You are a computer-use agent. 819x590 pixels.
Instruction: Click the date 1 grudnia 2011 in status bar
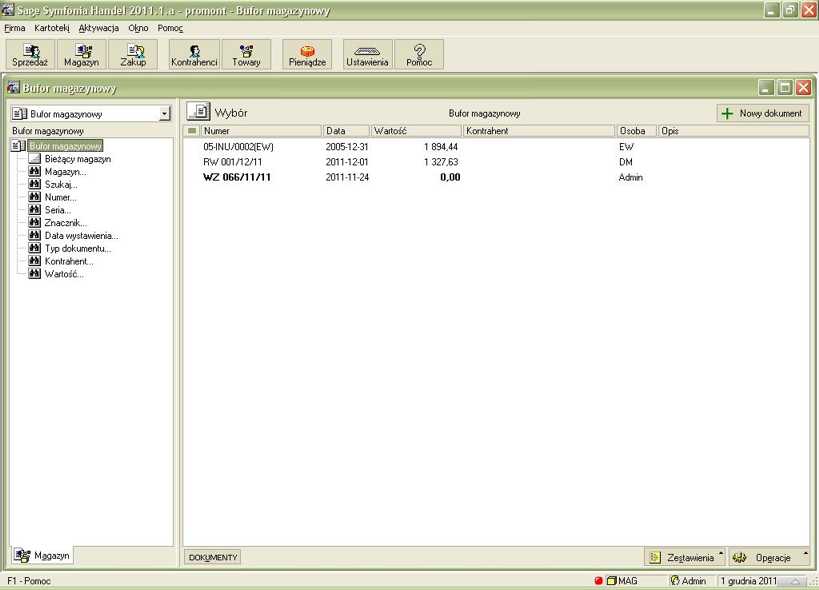coord(748,581)
